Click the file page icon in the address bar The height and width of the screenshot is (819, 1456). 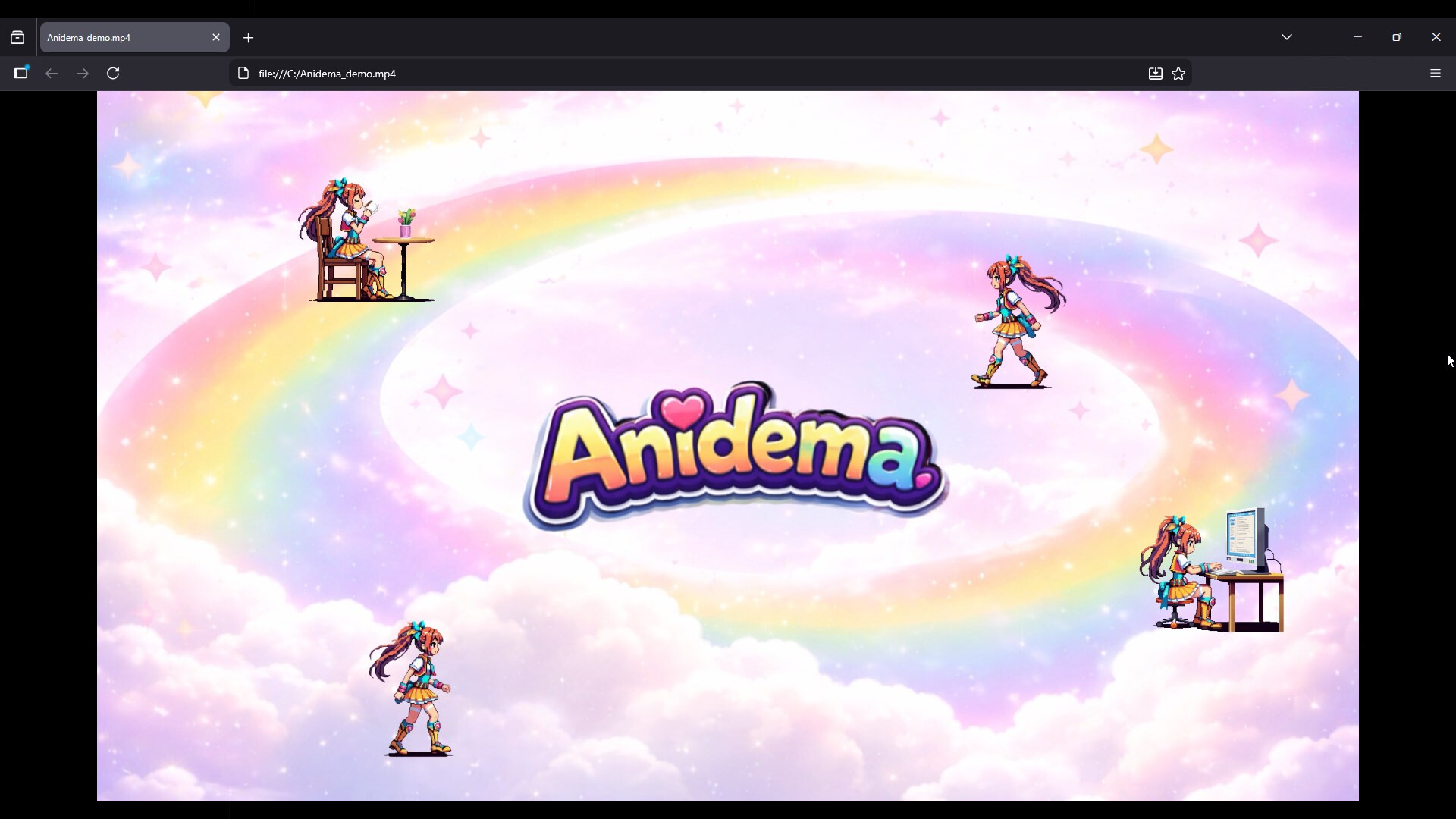(243, 74)
